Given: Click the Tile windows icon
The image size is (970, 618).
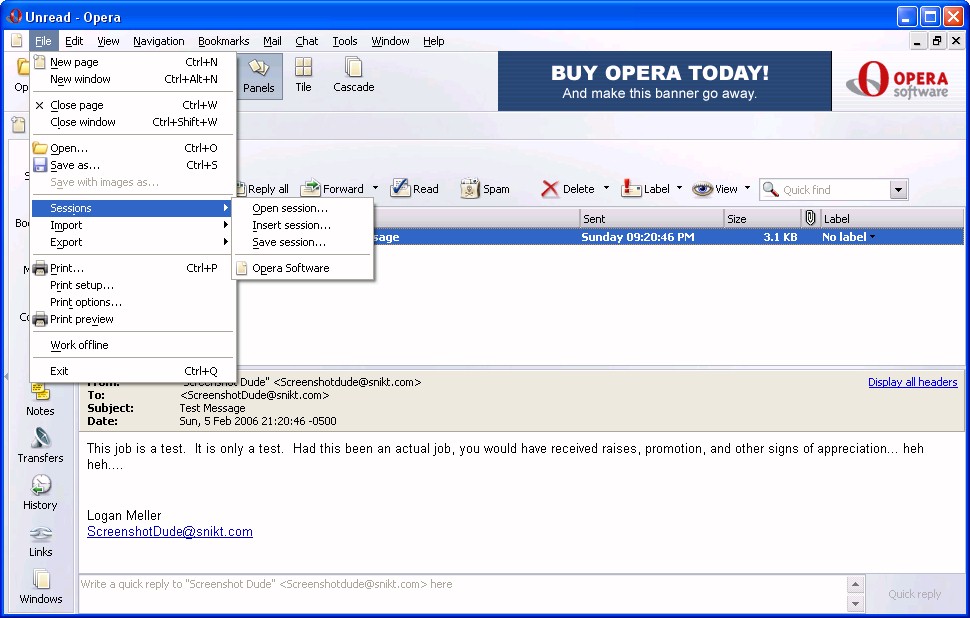Looking at the screenshot, I should point(303,68).
